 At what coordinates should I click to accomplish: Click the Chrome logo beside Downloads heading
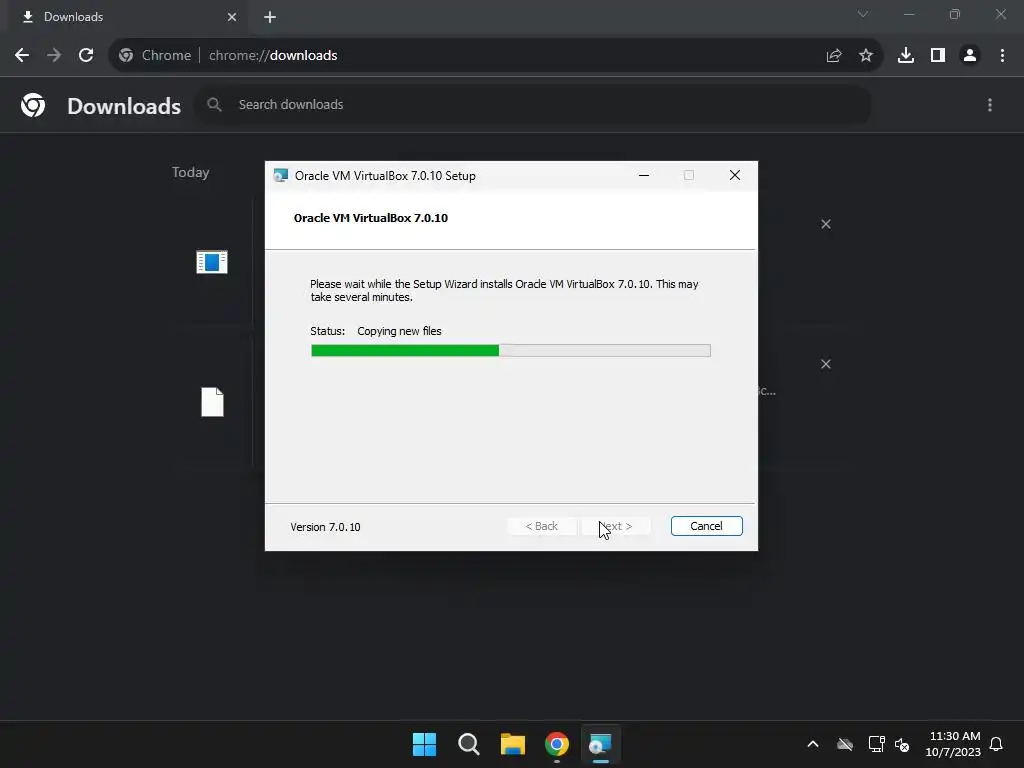pyautogui.click(x=33, y=105)
